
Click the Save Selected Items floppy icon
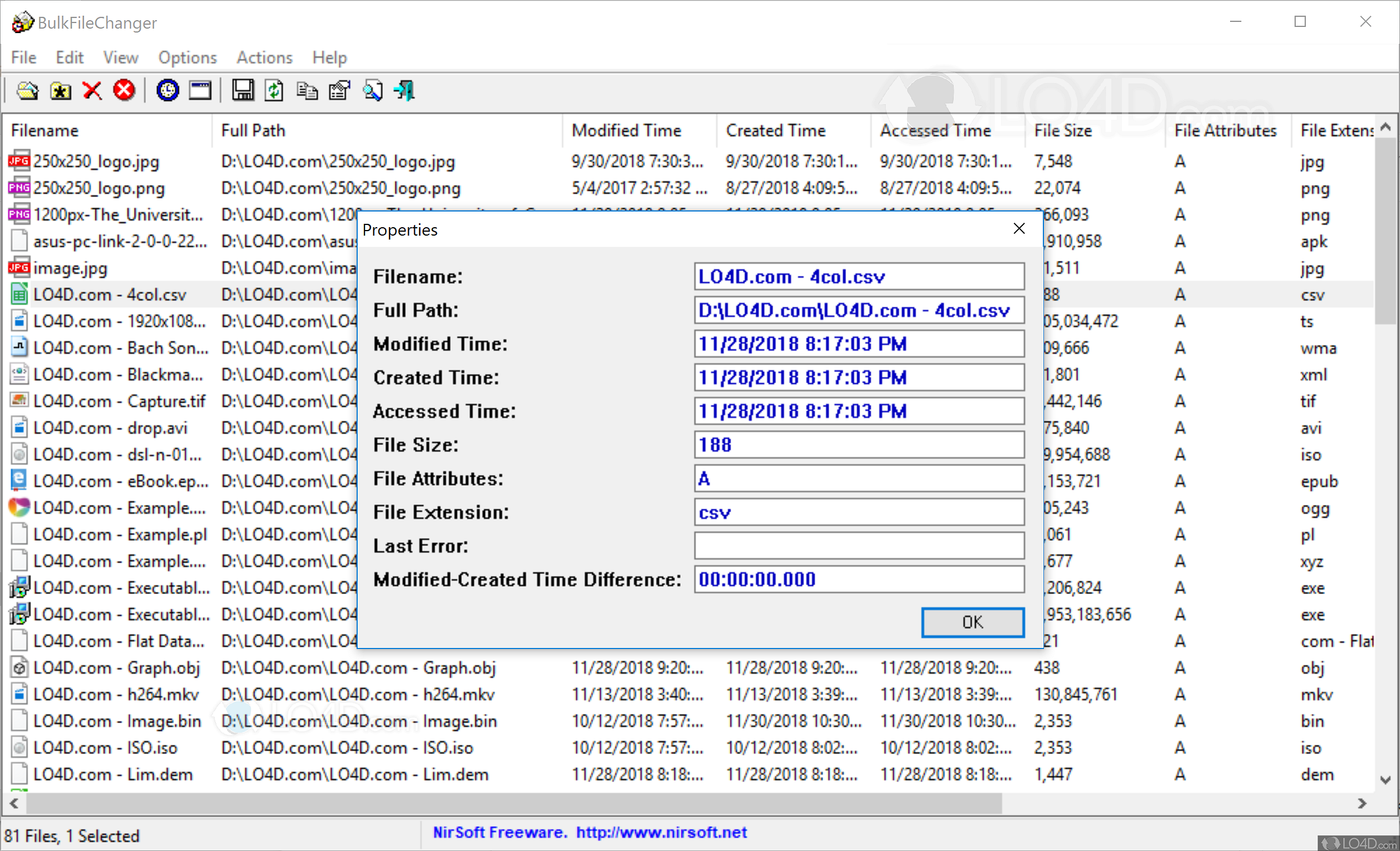243,90
